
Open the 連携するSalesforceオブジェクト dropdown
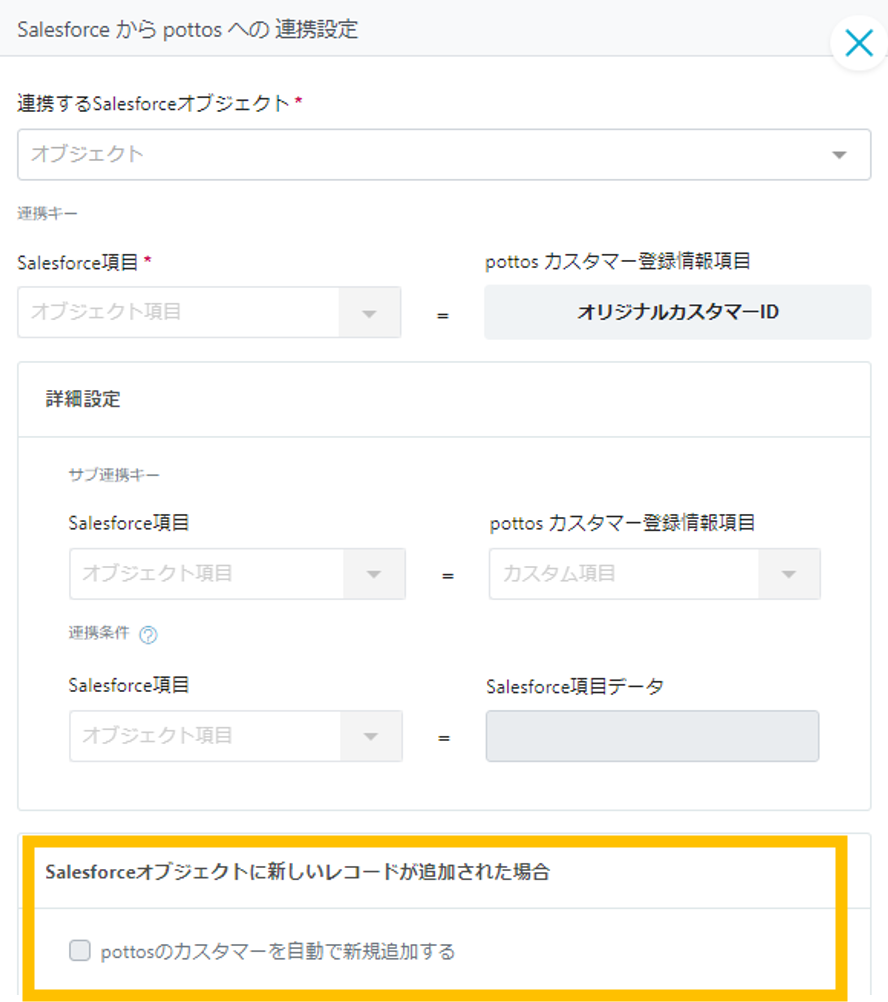[444, 155]
